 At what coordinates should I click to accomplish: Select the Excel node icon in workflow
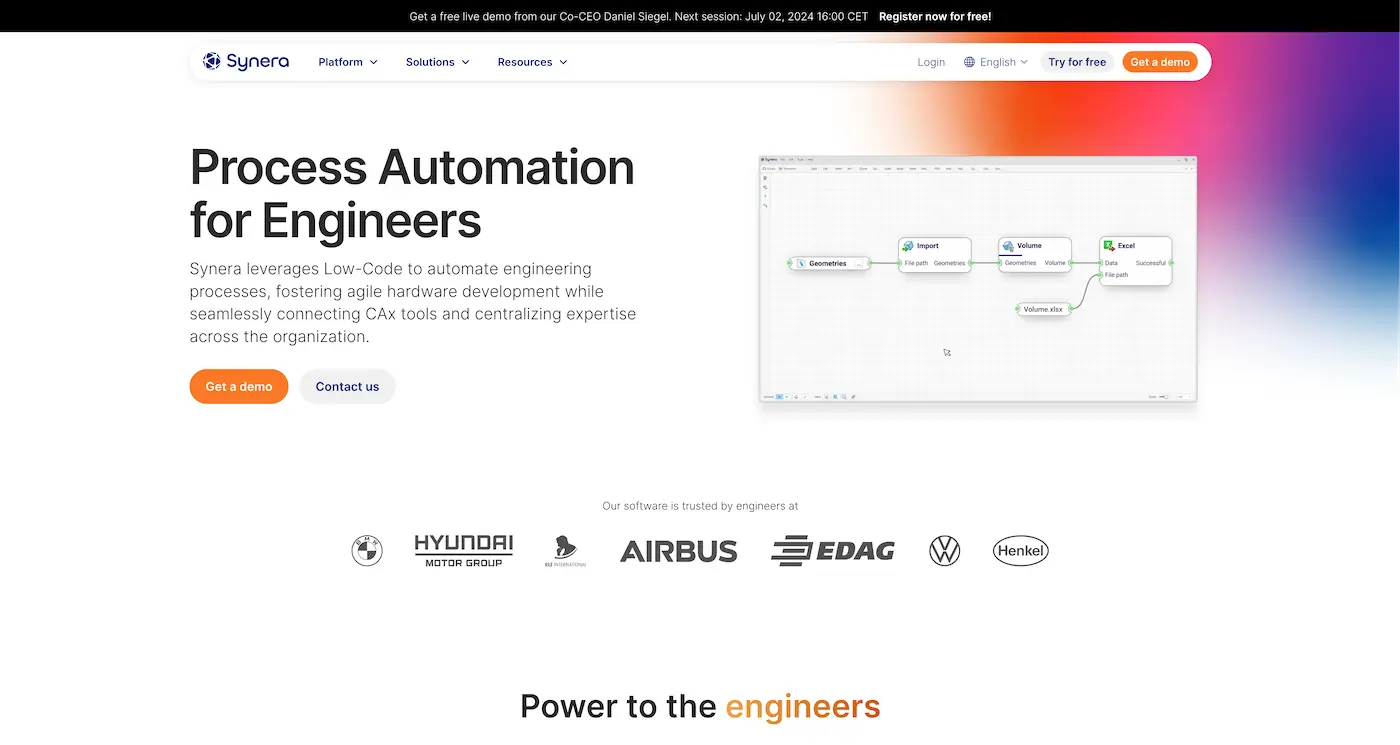tap(1109, 246)
